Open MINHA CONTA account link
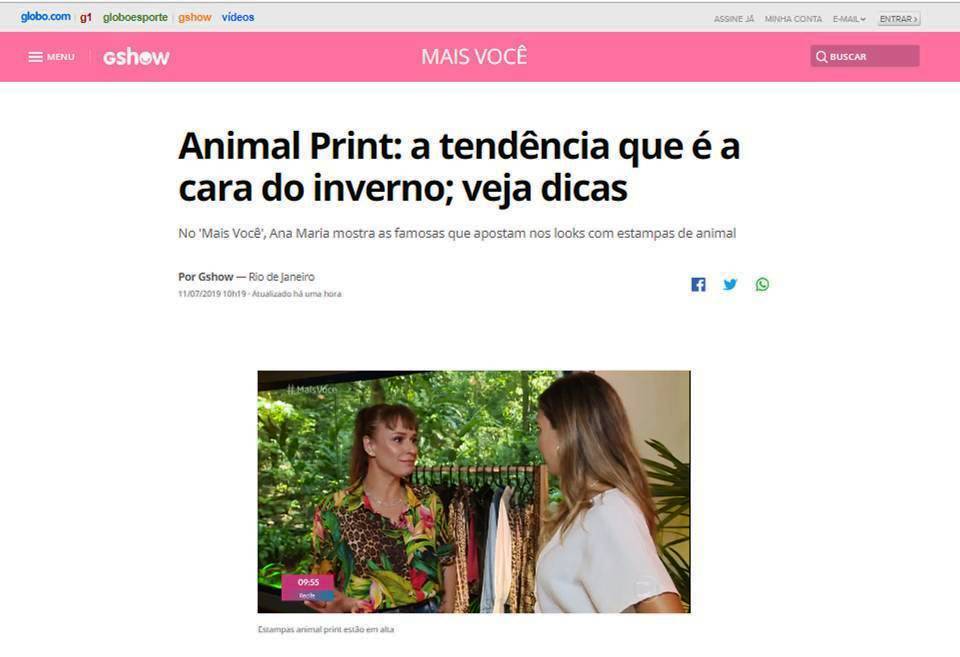Image resolution: width=960 pixels, height=657 pixels. [793, 19]
